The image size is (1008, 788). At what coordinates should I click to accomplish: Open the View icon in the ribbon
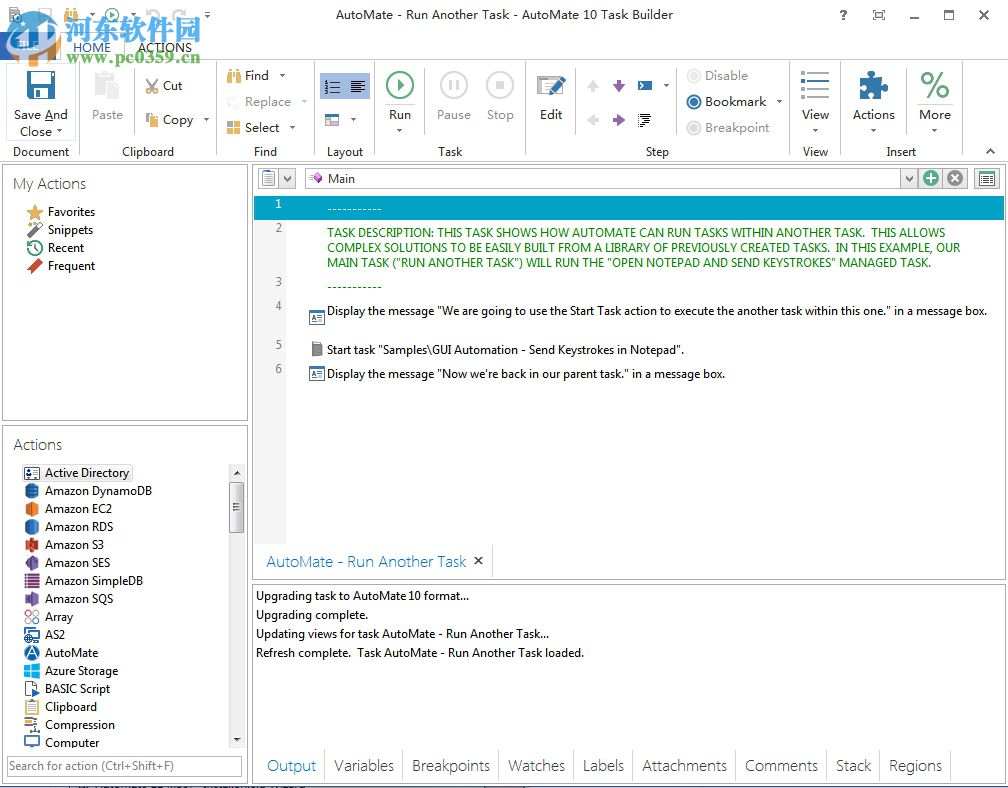(815, 86)
